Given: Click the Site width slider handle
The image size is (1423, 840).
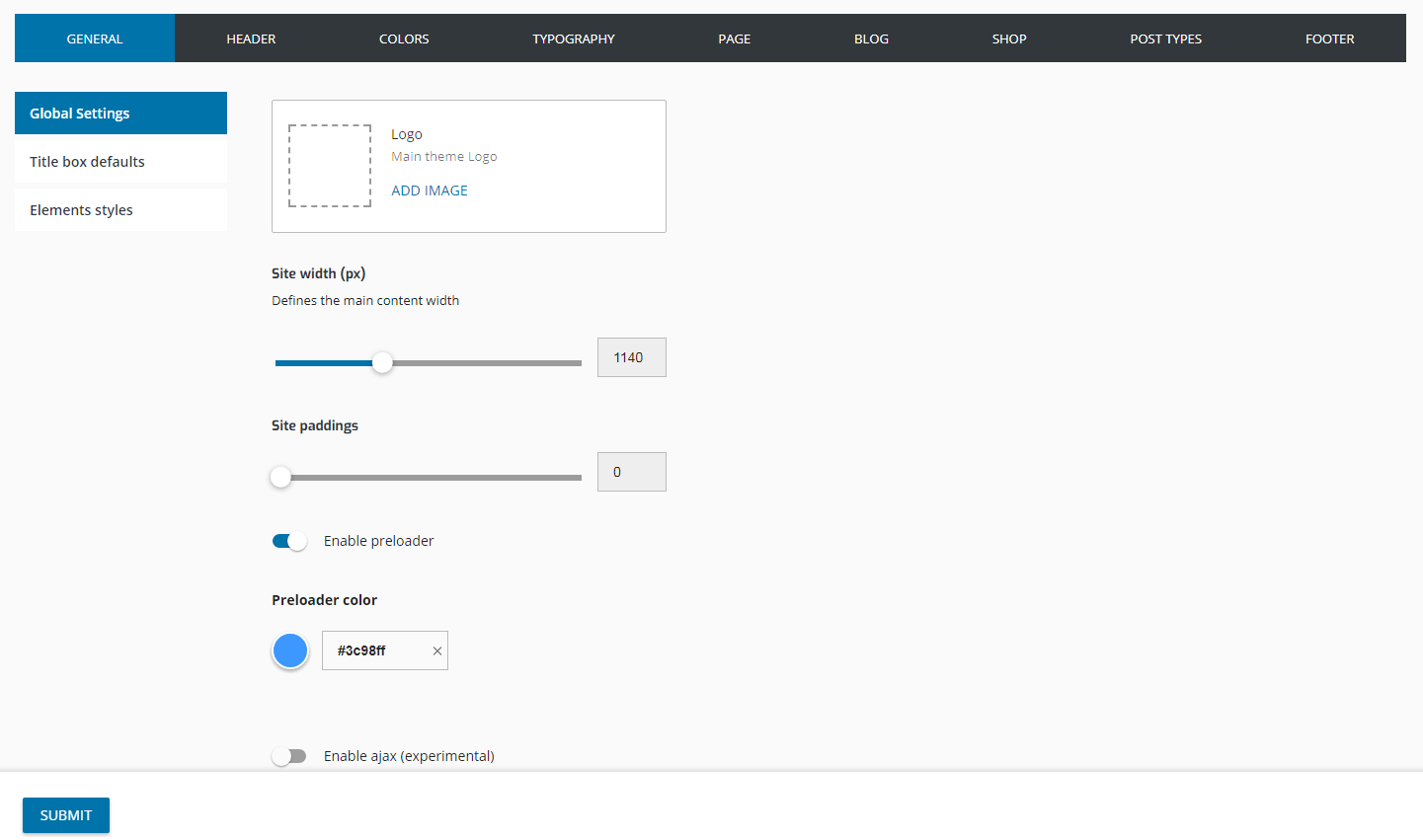Looking at the screenshot, I should (382, 363).
